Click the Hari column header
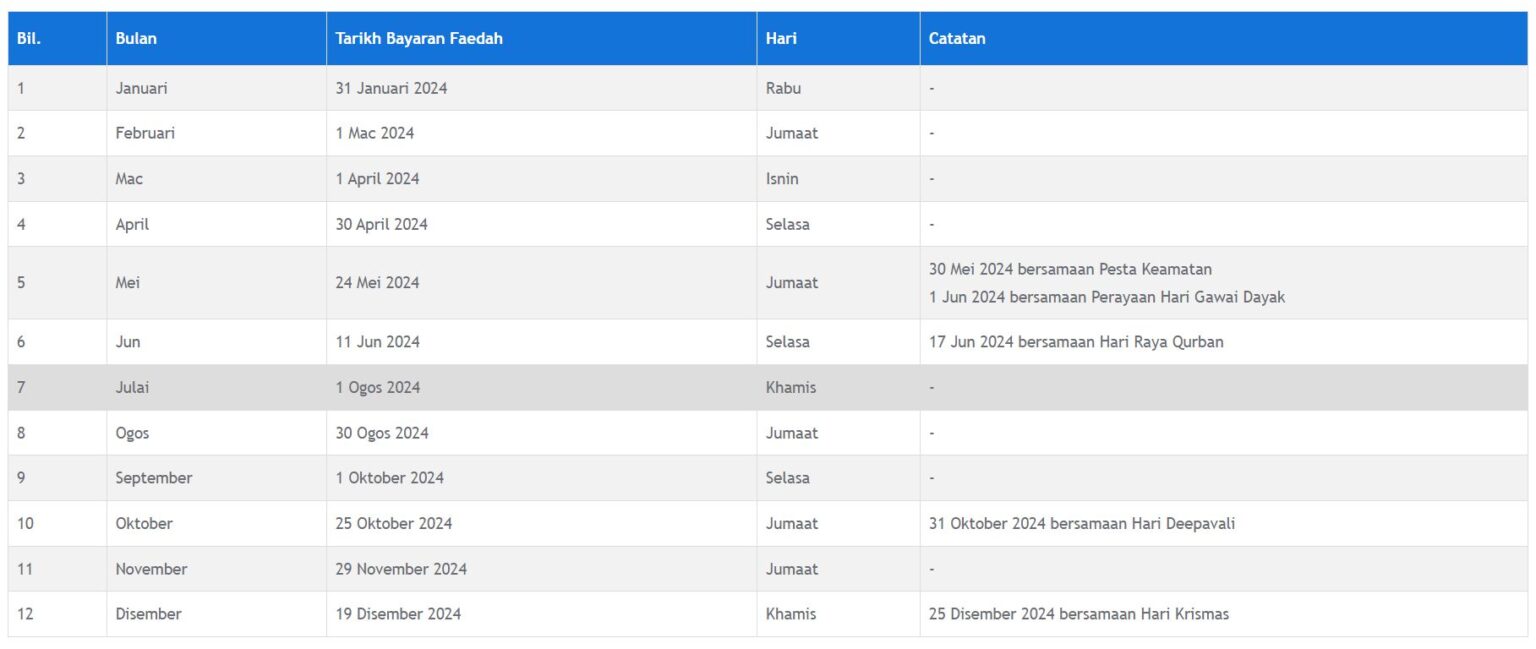The image size is (1536, 649). 781,39
